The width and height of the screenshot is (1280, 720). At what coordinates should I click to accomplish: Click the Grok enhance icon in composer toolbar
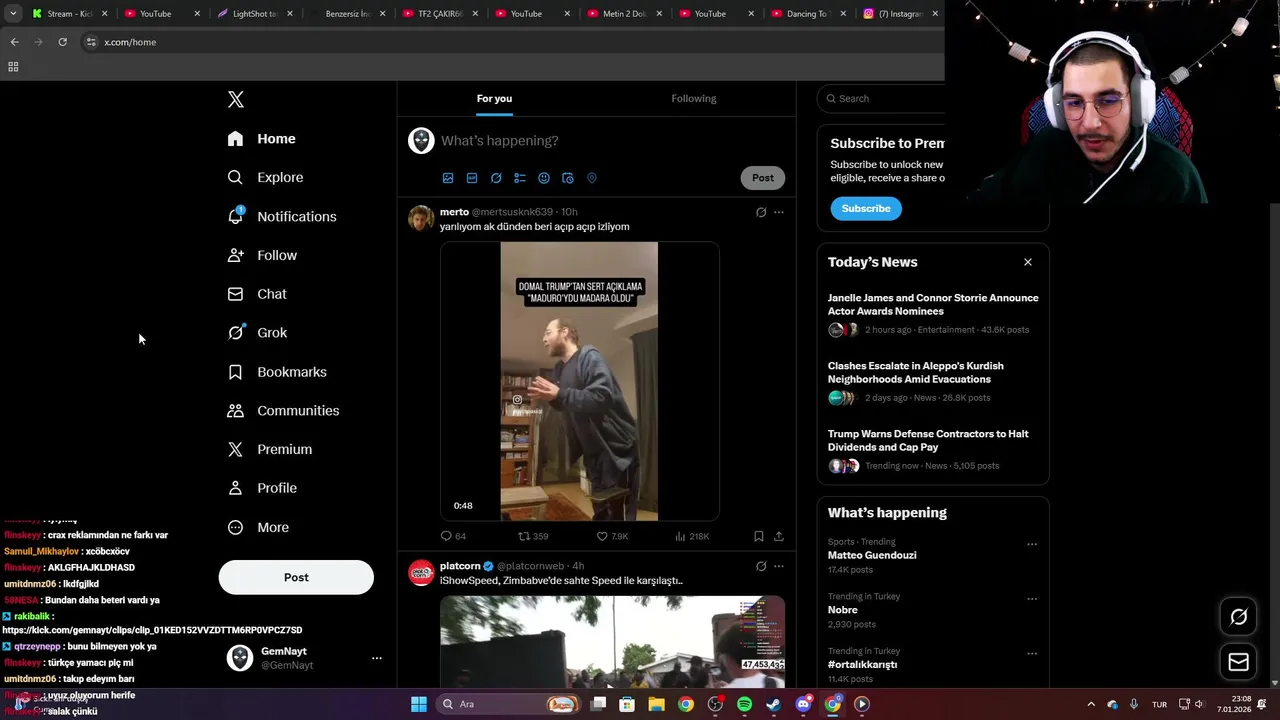click(x=496, y=178)
